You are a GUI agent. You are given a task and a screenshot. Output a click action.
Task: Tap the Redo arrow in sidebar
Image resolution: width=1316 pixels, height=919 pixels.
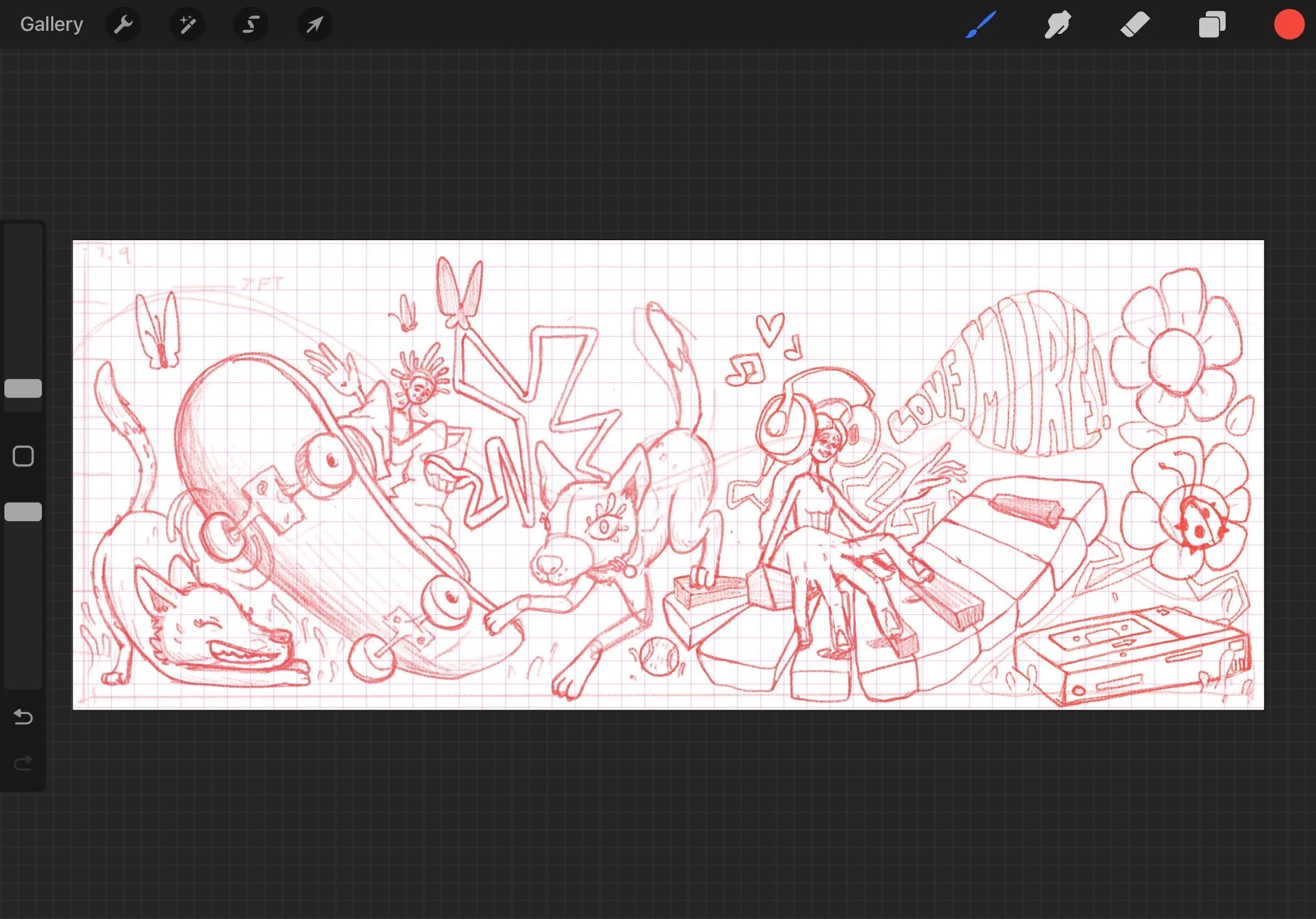click(23, 763)
